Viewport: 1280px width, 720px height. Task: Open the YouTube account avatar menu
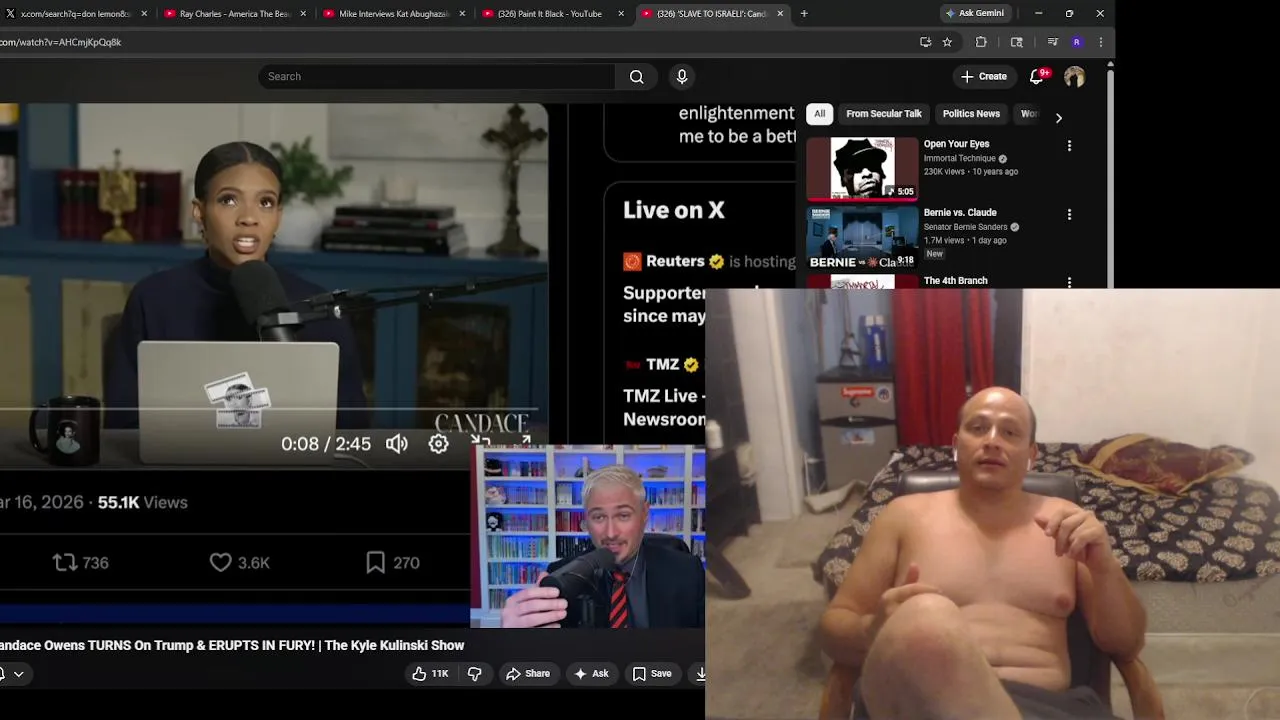[1074, 77]
